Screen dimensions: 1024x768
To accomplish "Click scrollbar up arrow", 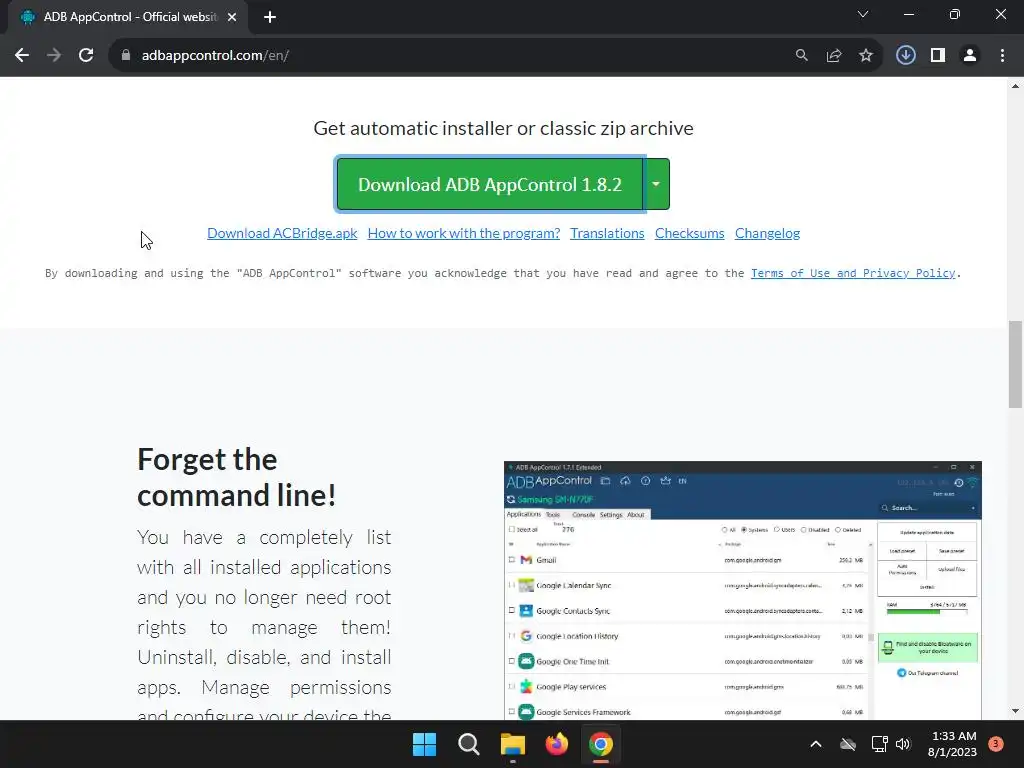I will tap(1015, 86).
